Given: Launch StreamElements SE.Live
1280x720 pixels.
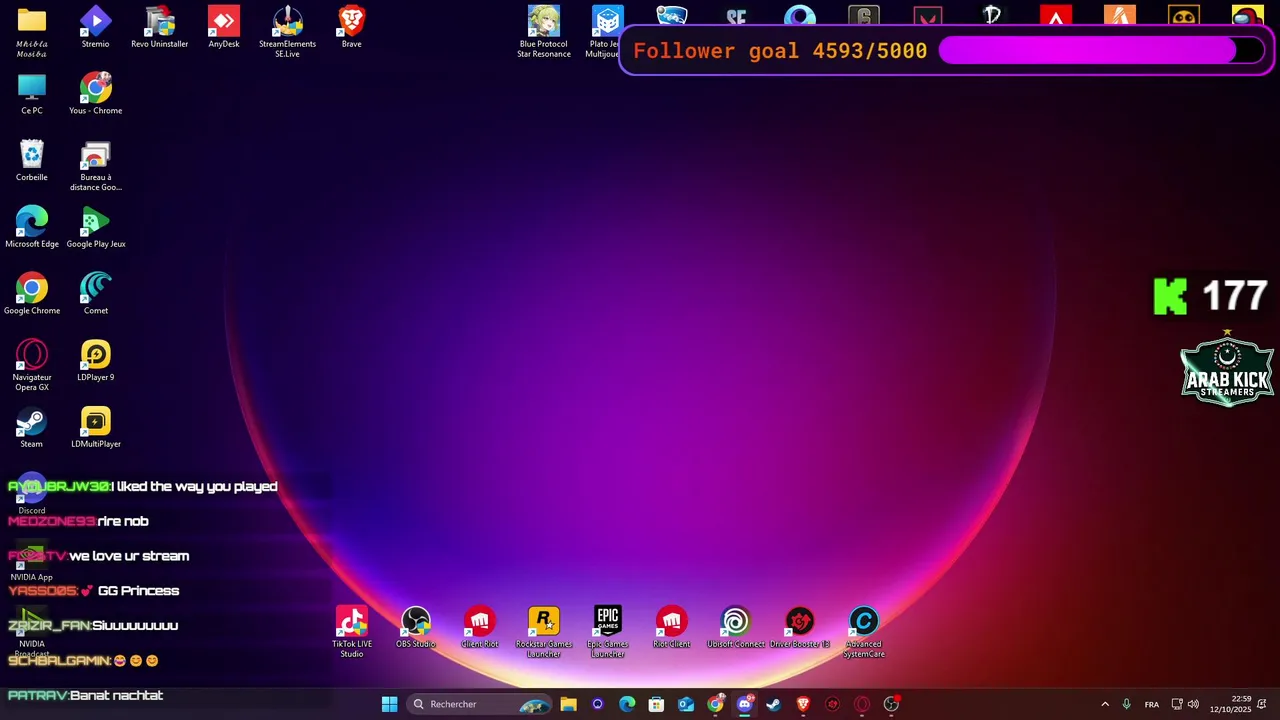Looking at the screenshot, I should pyautogui.click(x=288, y=31).
